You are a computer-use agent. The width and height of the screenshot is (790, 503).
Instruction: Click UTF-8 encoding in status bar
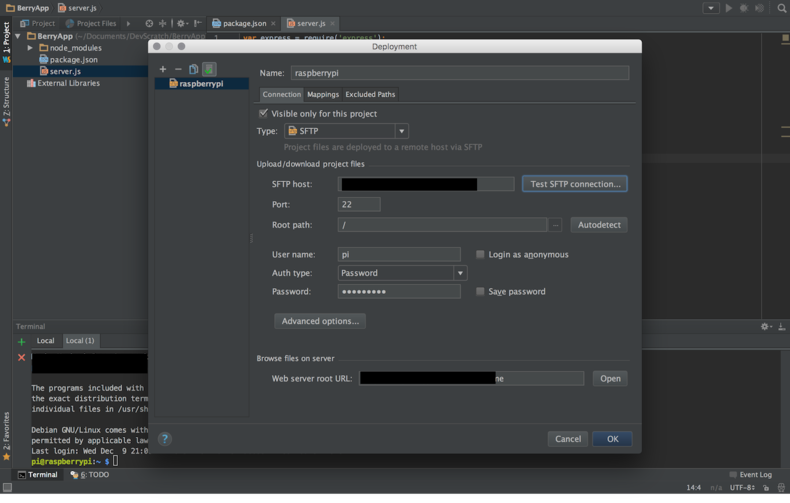pos(742,488)
